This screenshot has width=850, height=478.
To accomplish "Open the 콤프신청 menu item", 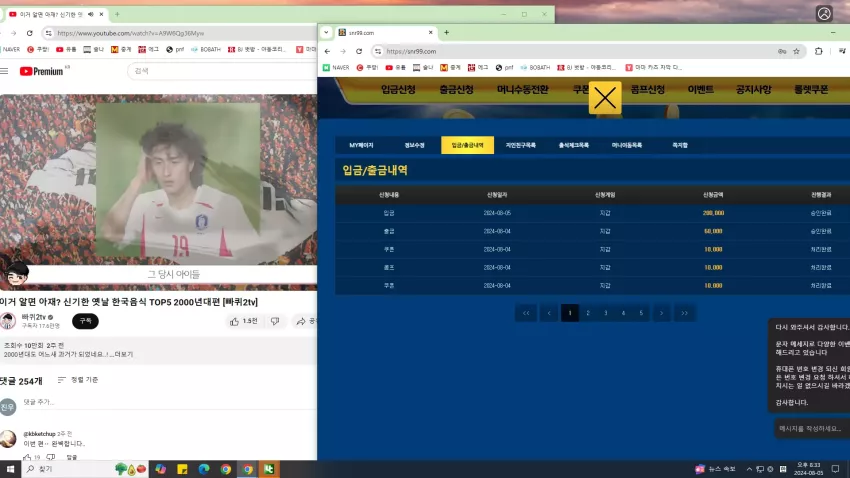I will [648, 89].
